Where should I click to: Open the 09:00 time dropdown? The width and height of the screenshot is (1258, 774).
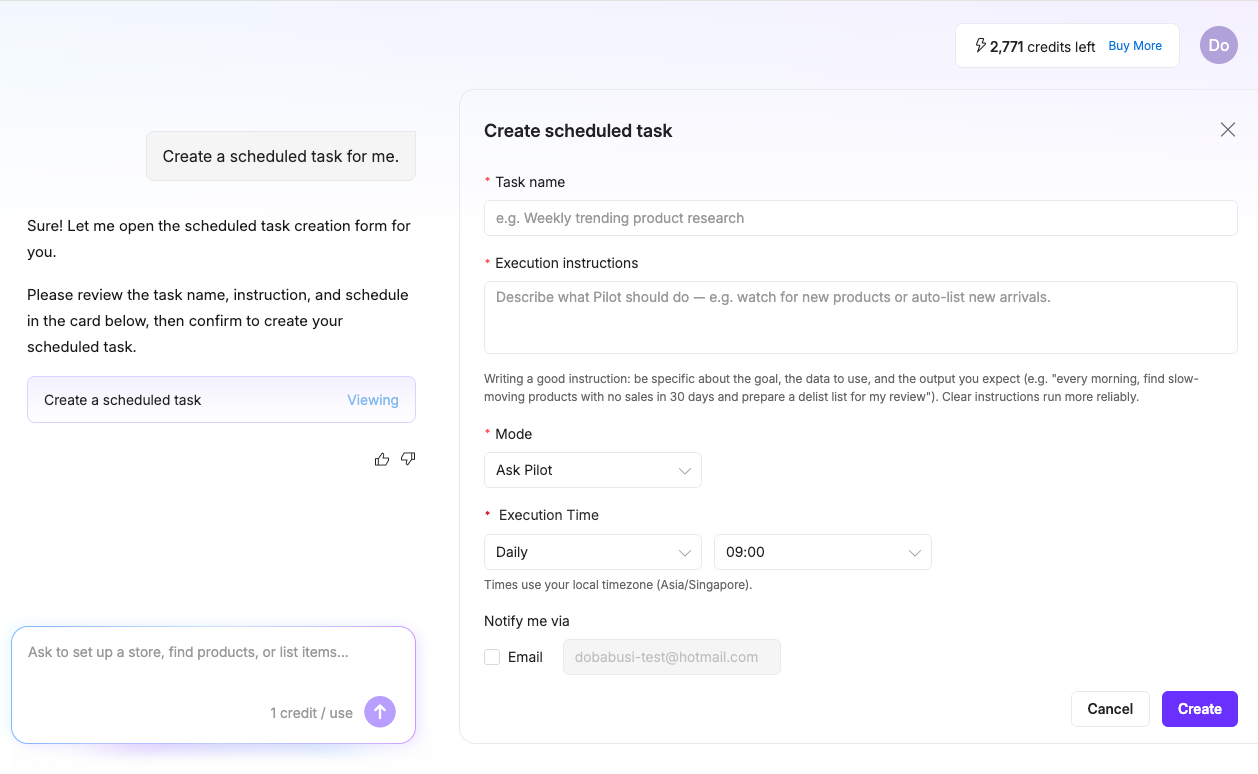(x=823, y=552)
